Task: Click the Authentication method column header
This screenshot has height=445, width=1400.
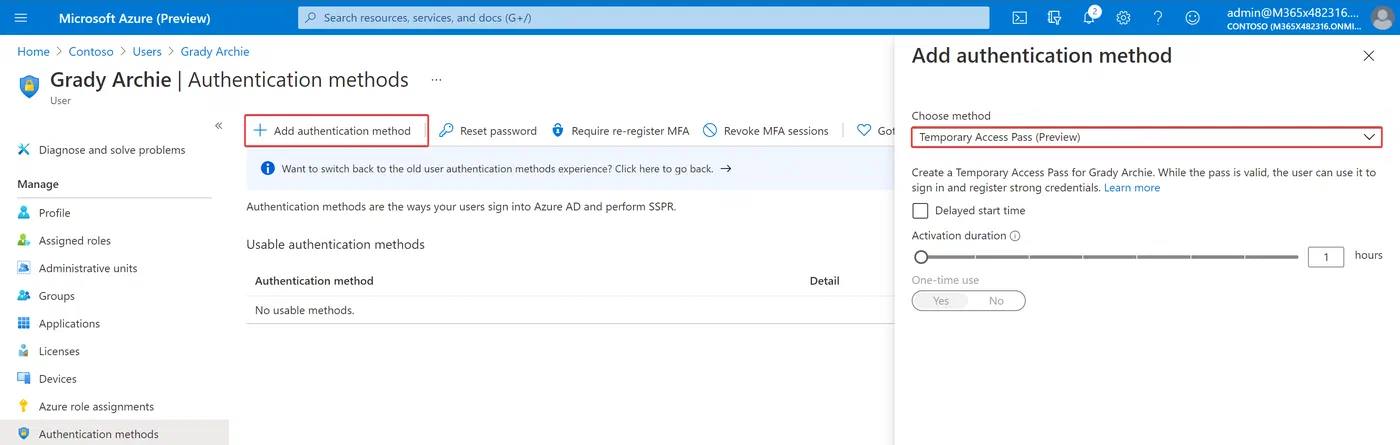Action: point(314,281)
